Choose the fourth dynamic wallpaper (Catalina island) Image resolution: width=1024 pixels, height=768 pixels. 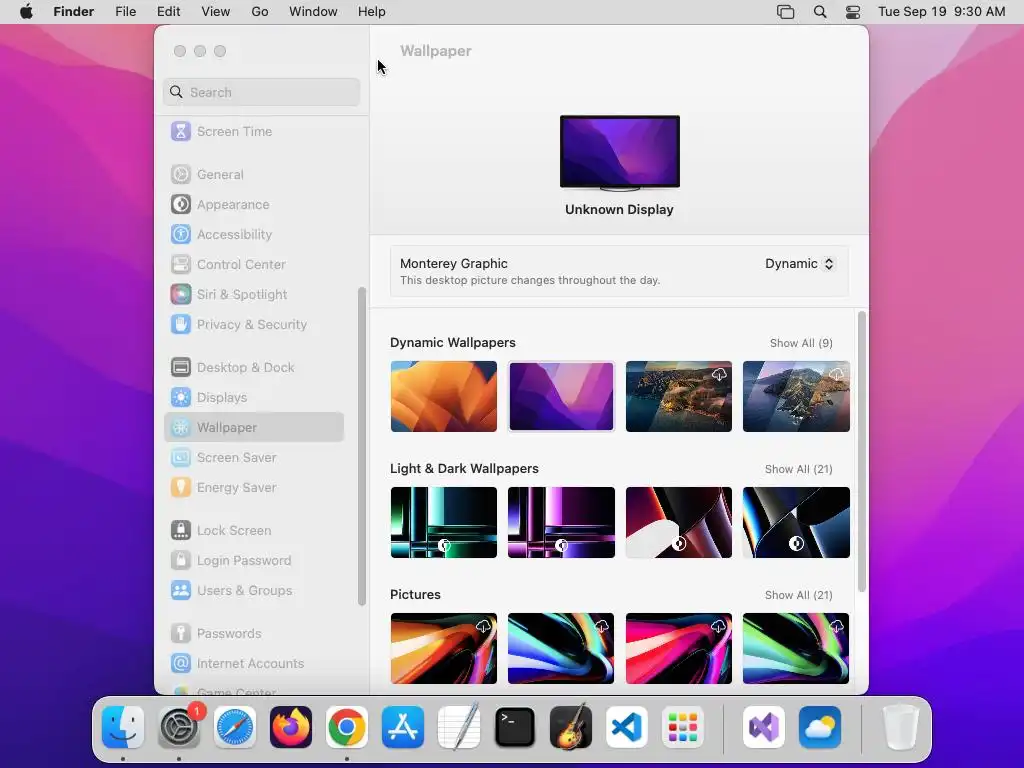(x=796, y=396)
